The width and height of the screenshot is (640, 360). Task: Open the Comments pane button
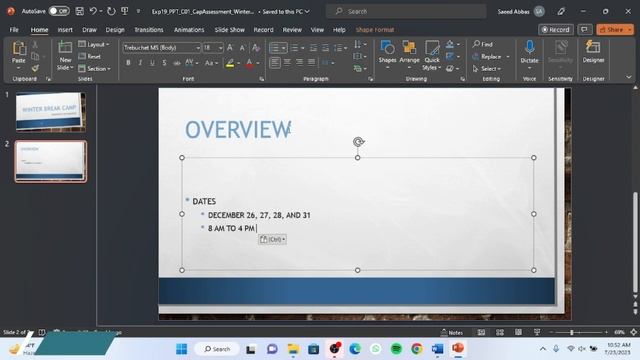[584, 30]
